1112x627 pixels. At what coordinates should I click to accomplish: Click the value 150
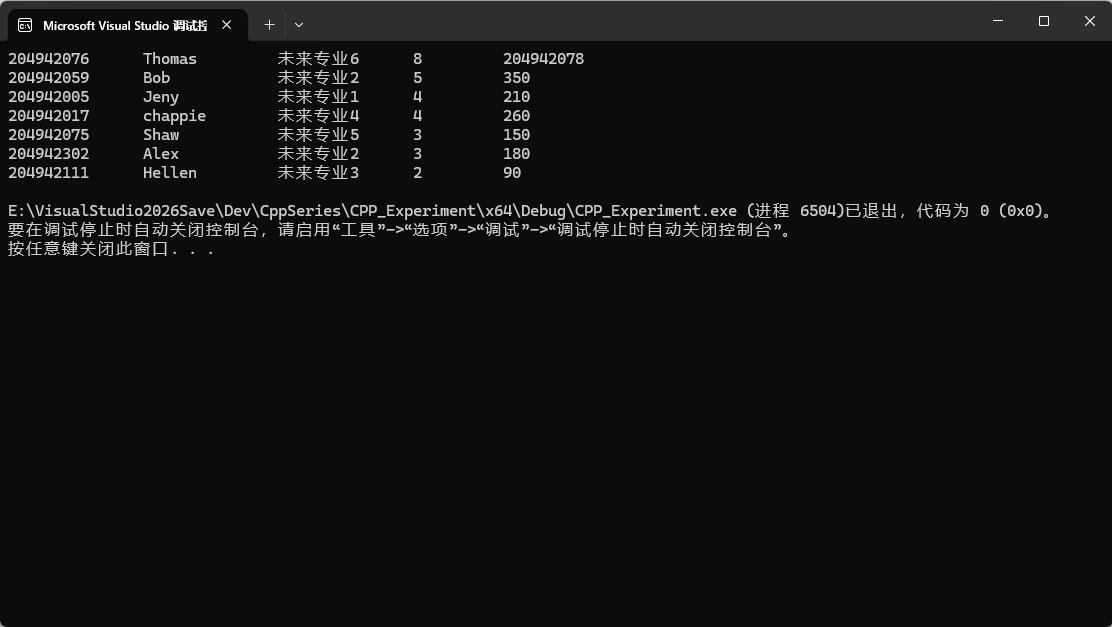(x=516, y=135)
